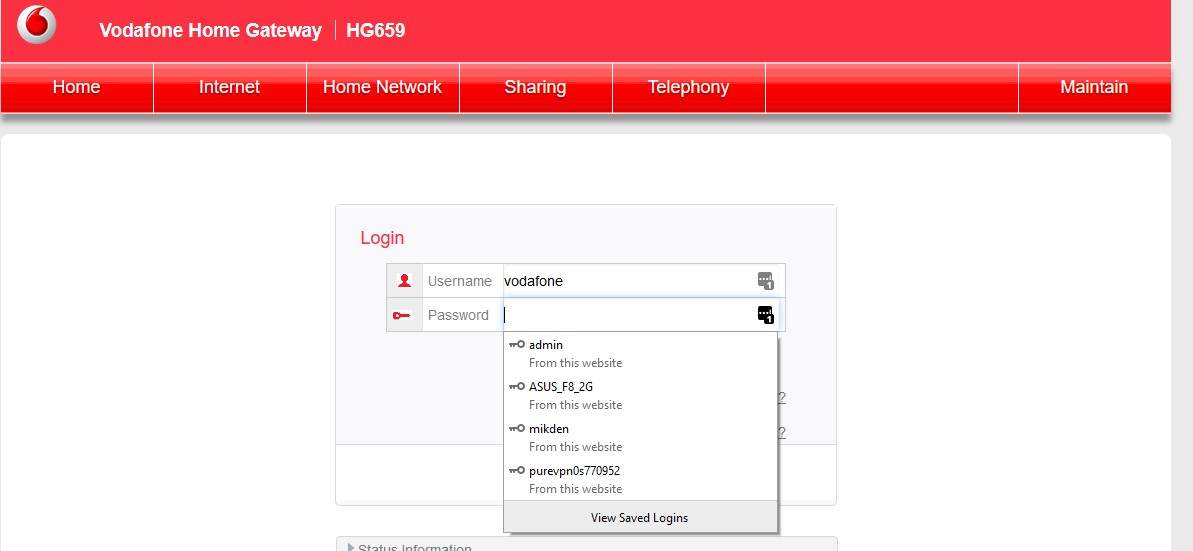The width and height of the screenshot is (1193, 551).
Task: Click the Vodafone logo icon
Action: point(37,24)
